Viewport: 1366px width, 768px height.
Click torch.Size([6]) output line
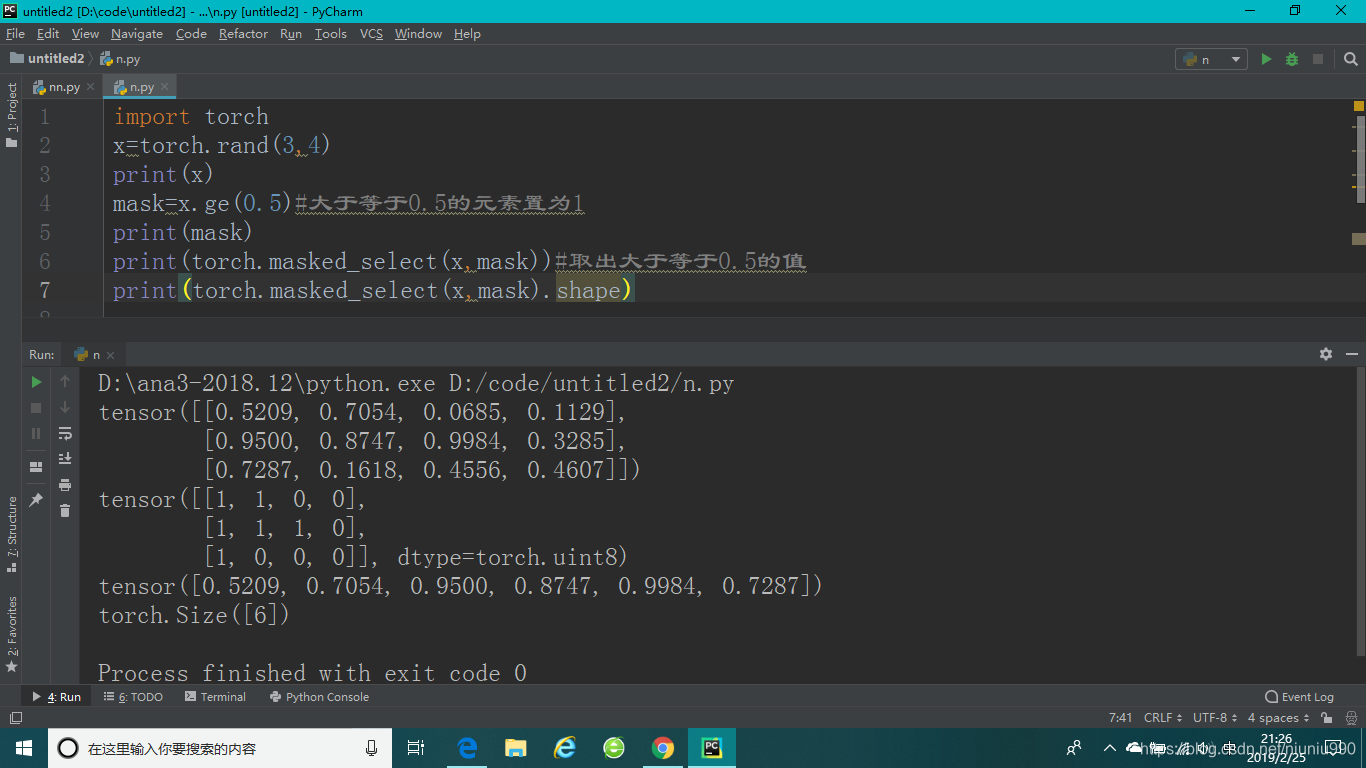click(x=194, y=615)
